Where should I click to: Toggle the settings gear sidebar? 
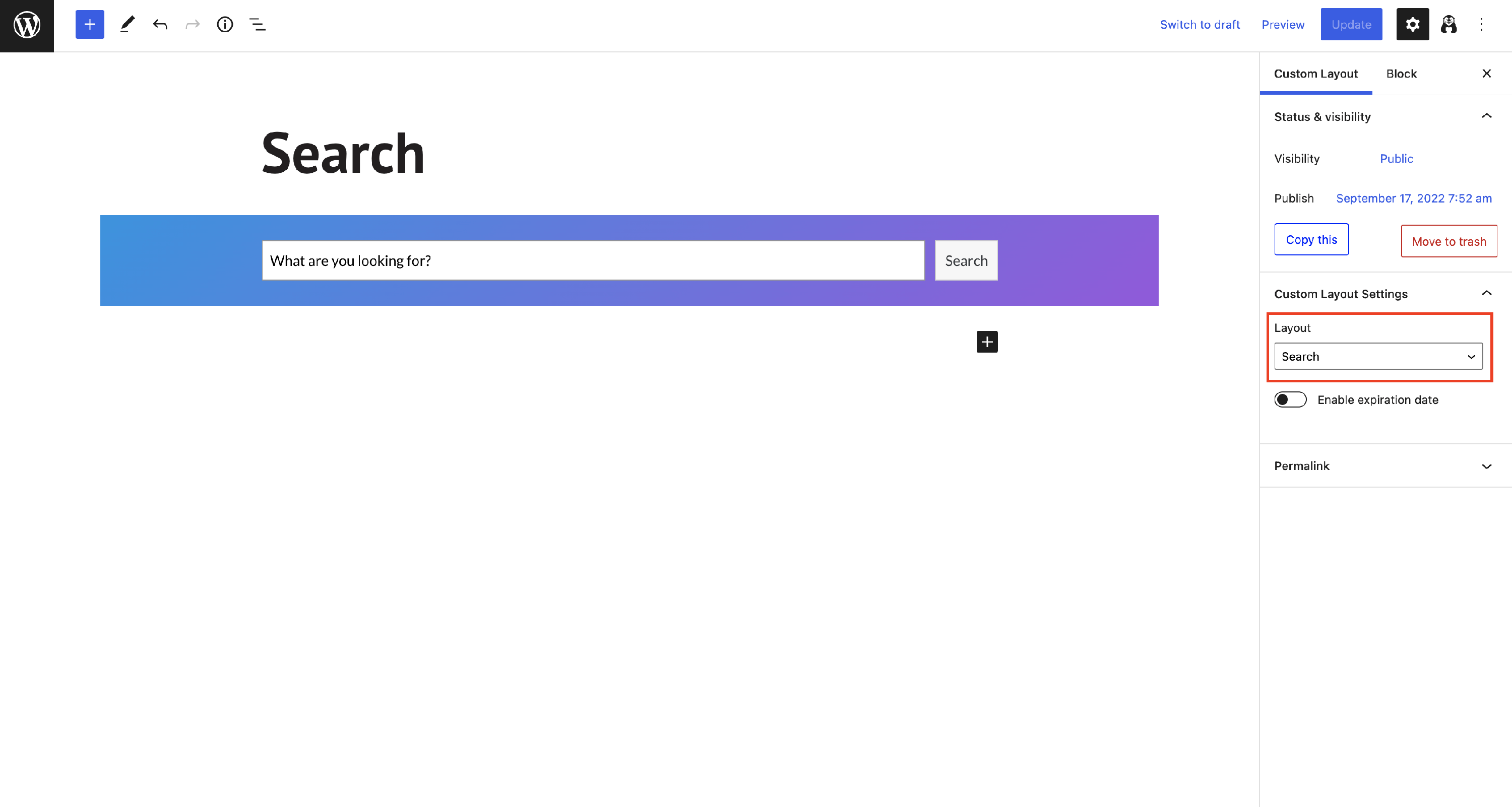[1412, 25]
